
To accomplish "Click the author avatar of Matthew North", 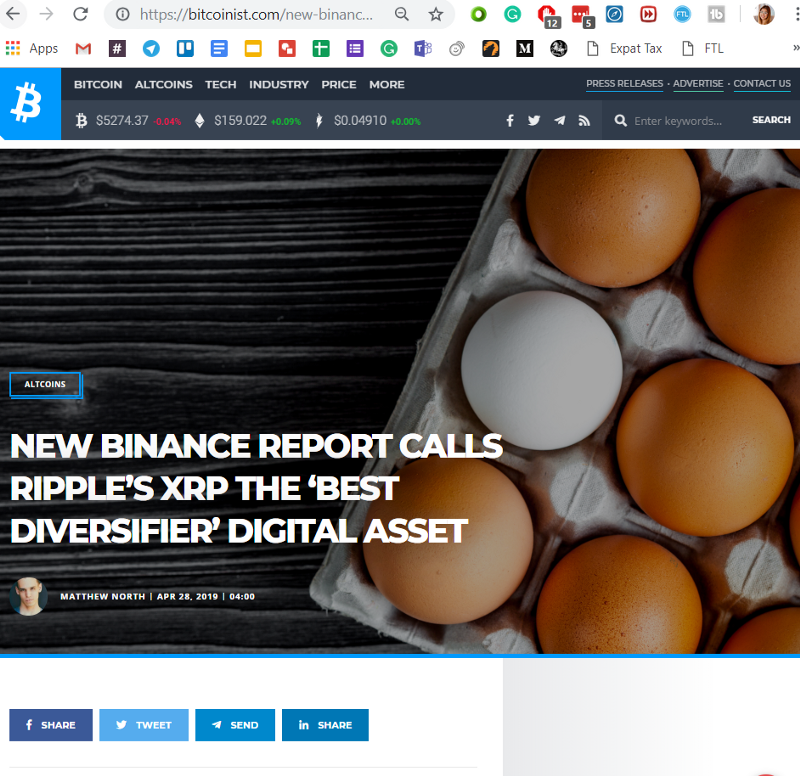I will [x=29, y=596].
